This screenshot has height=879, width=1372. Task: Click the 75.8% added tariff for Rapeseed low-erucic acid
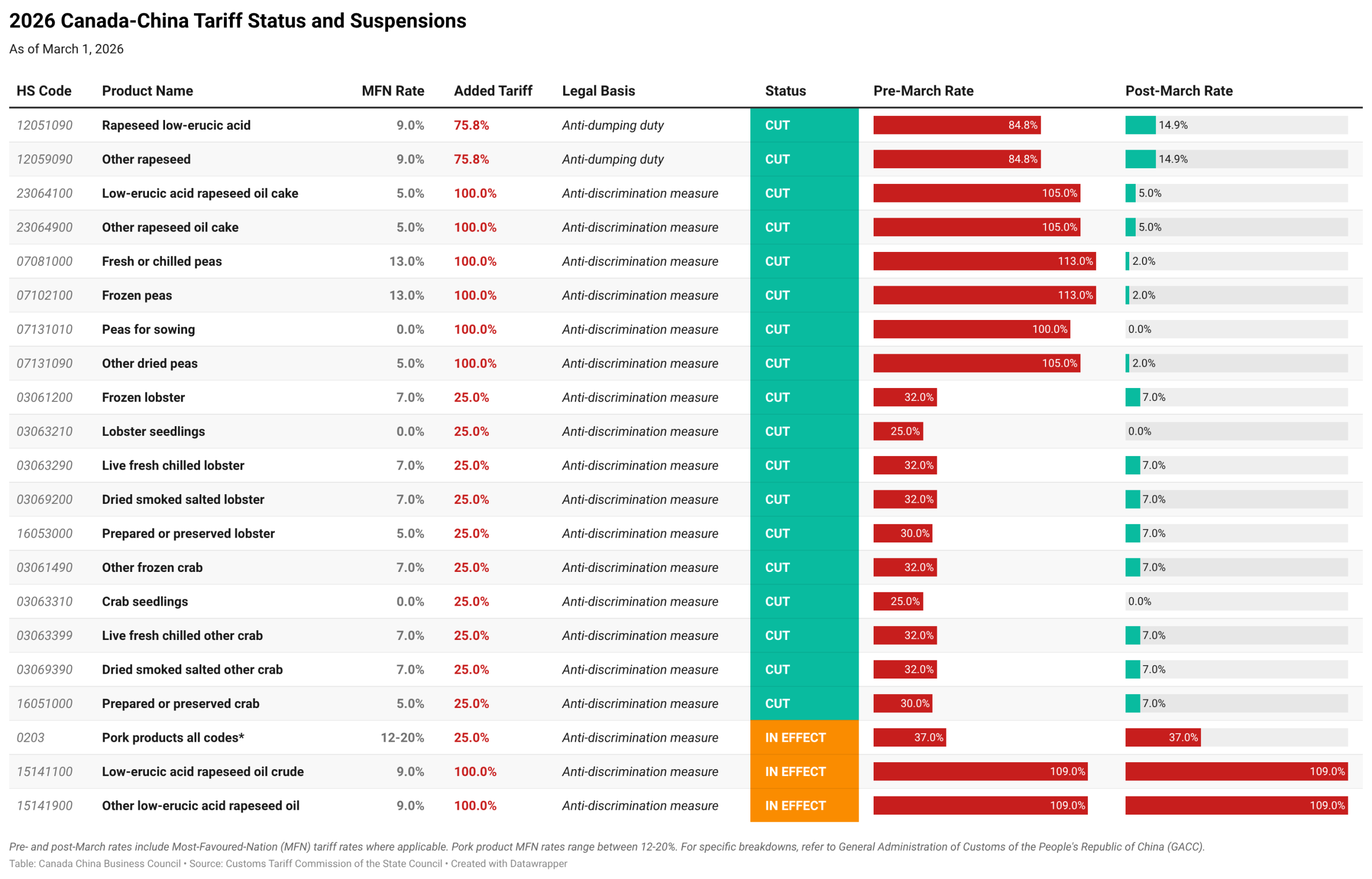pyautogui.click(x=472, y=125)
